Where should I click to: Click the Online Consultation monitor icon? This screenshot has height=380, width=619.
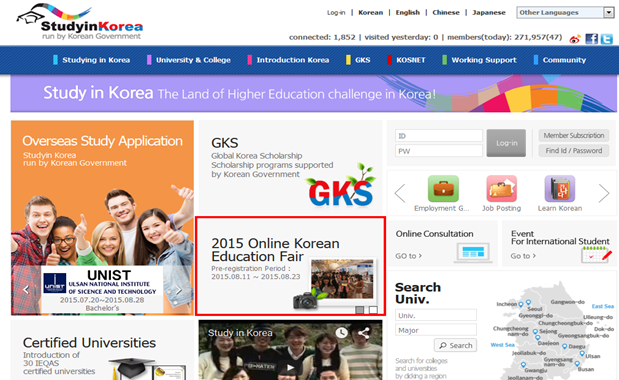coord(473,253)
